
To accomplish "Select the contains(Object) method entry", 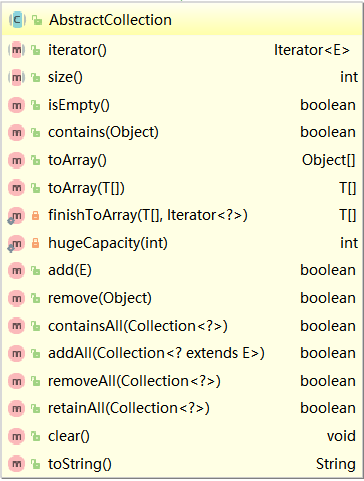I will click(182, 132).
